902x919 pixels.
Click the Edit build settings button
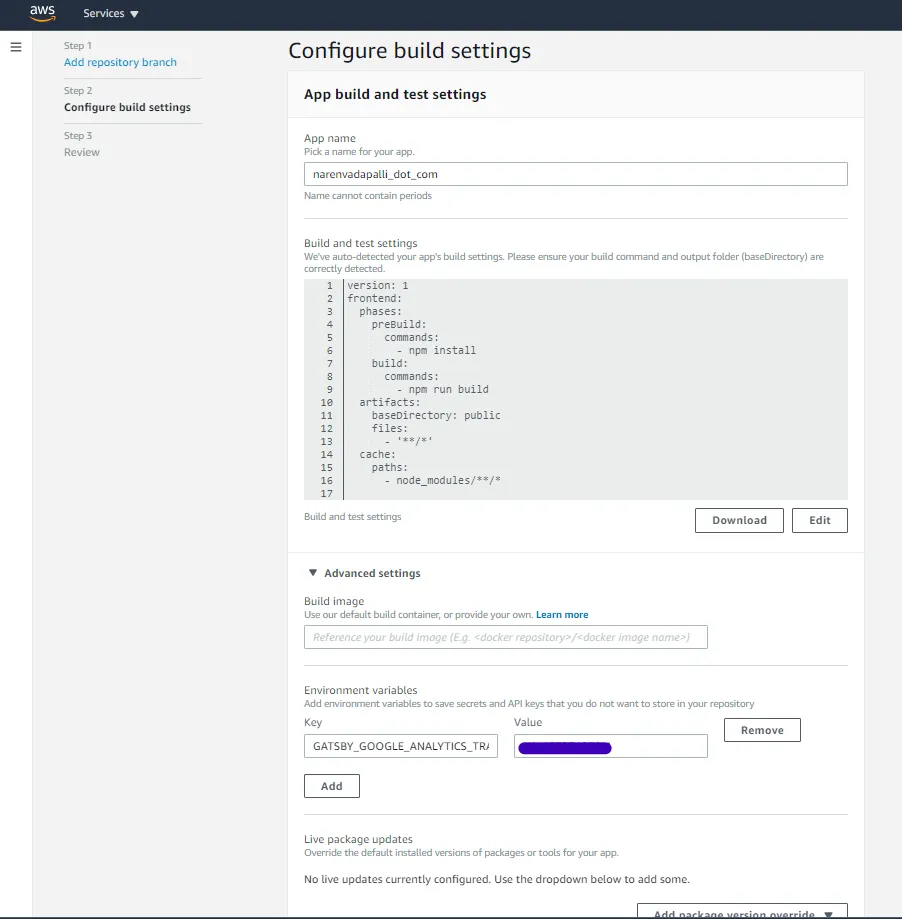click(x=819, y=520)
